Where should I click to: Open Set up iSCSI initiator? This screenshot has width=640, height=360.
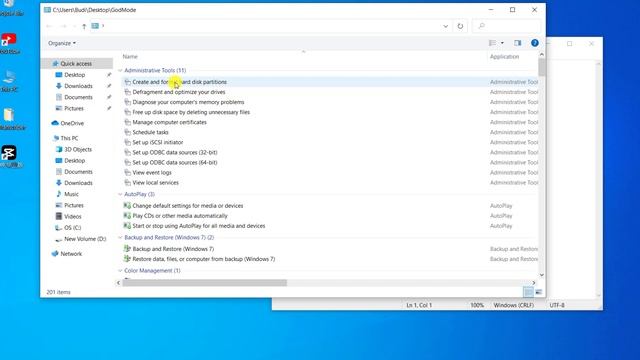[x=158, y=142]
